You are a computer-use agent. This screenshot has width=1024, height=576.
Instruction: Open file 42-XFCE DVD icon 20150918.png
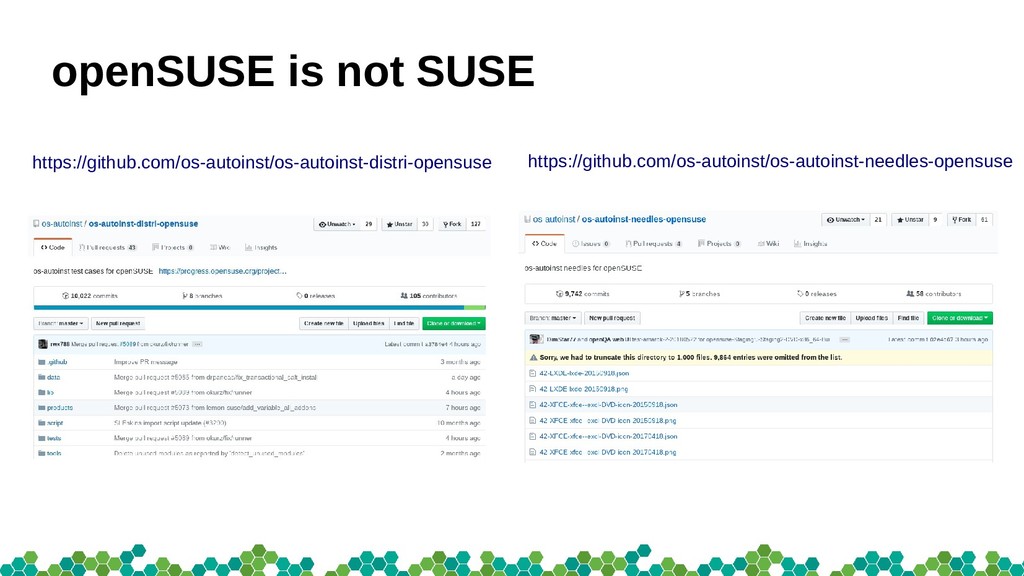pyautogui.click(x=607, y=421)
